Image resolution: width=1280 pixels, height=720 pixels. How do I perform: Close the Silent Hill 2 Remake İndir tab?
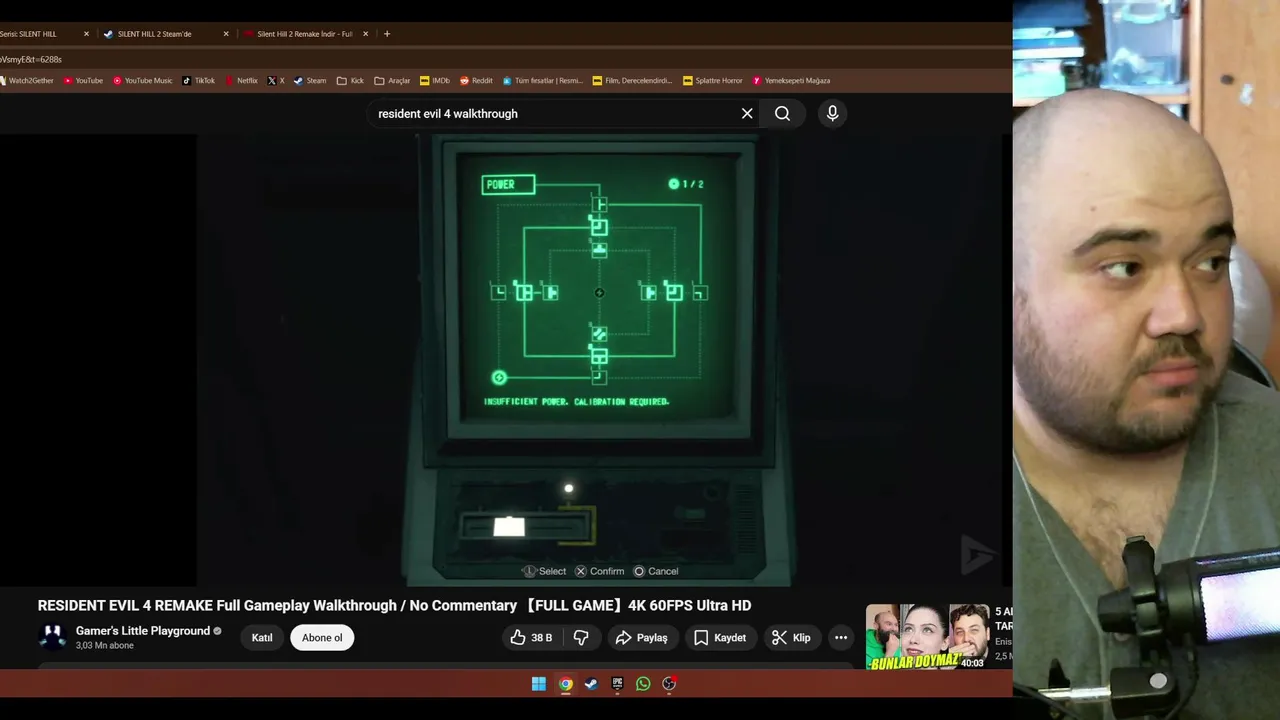365,34
